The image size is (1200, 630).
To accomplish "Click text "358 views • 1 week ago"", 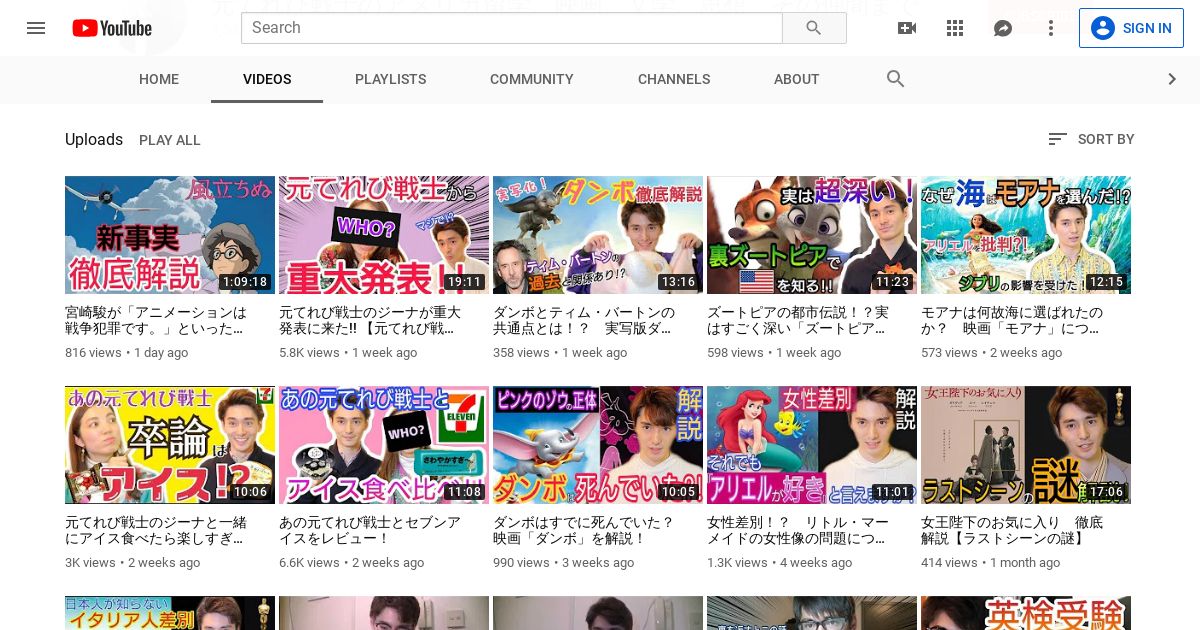I will pyautogui.click(x=560, y=353).
